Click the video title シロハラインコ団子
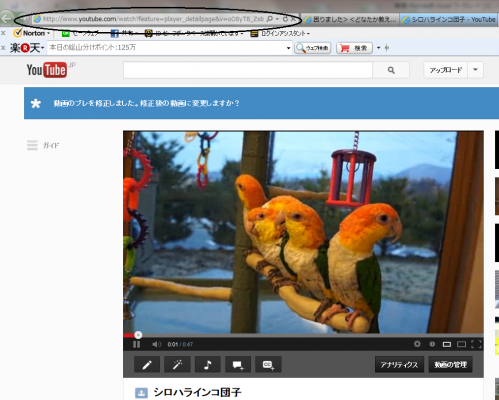This screenshot has height=400, width=499. coord(197,392)
